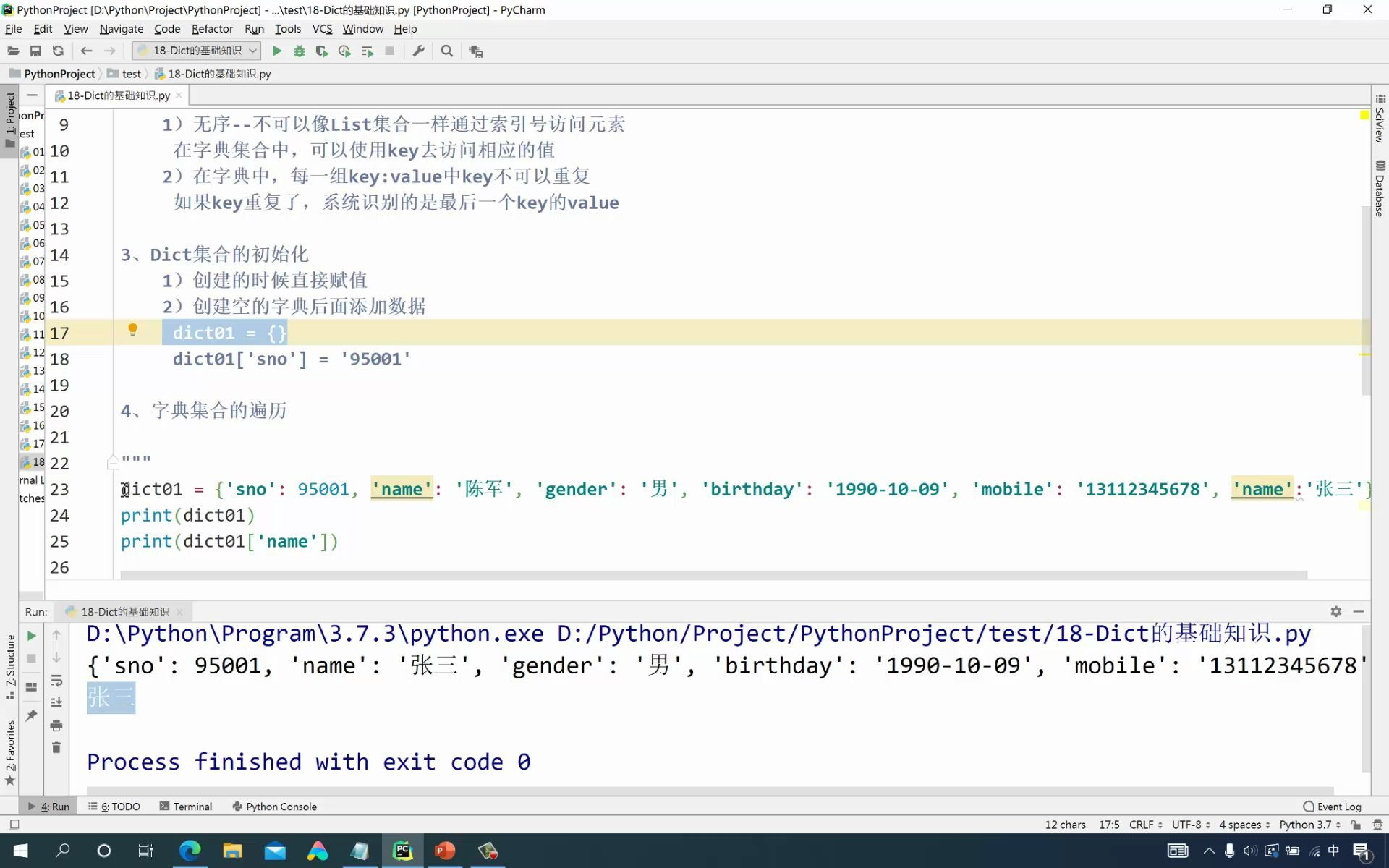This screenshot has width=1389, height=868.
Task: Open the Refactor menu
Action: point(212,29)
